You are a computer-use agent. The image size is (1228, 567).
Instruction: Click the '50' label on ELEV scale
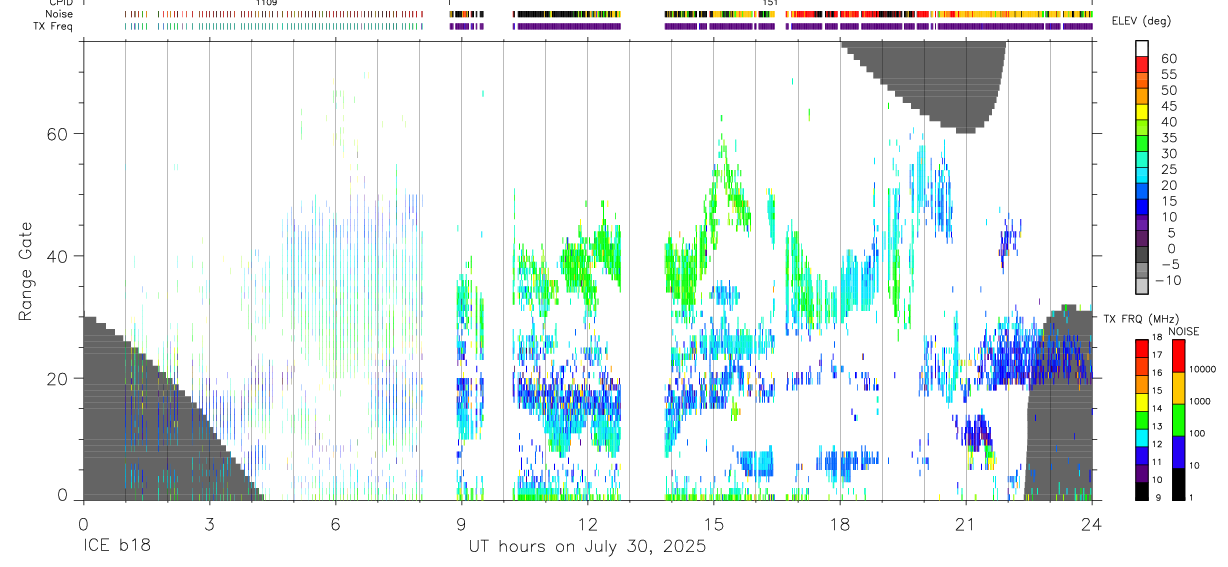(x=1168, y=91)
